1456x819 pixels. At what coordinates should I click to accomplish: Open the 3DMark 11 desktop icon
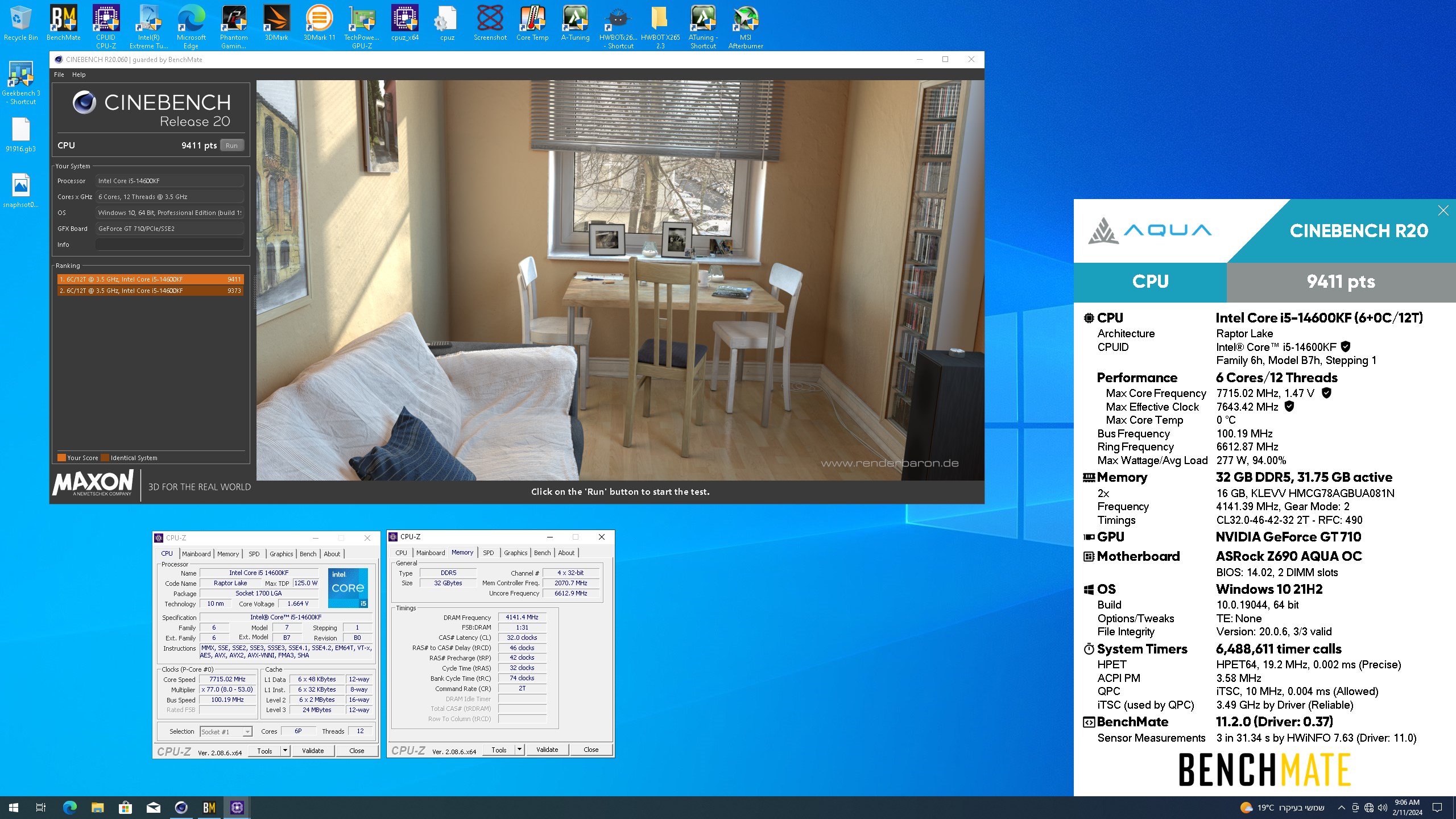(319, 24)
